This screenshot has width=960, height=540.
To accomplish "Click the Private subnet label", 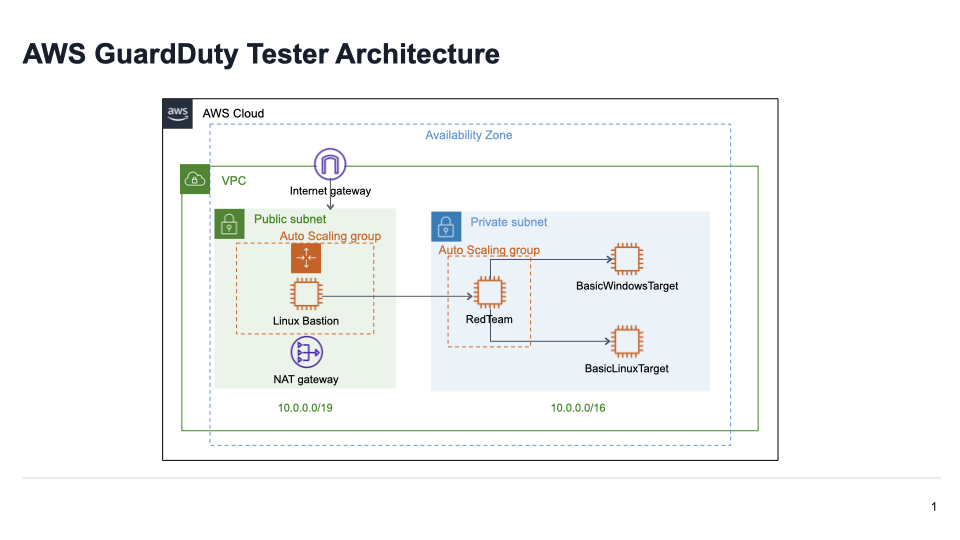I will point(509,222).
